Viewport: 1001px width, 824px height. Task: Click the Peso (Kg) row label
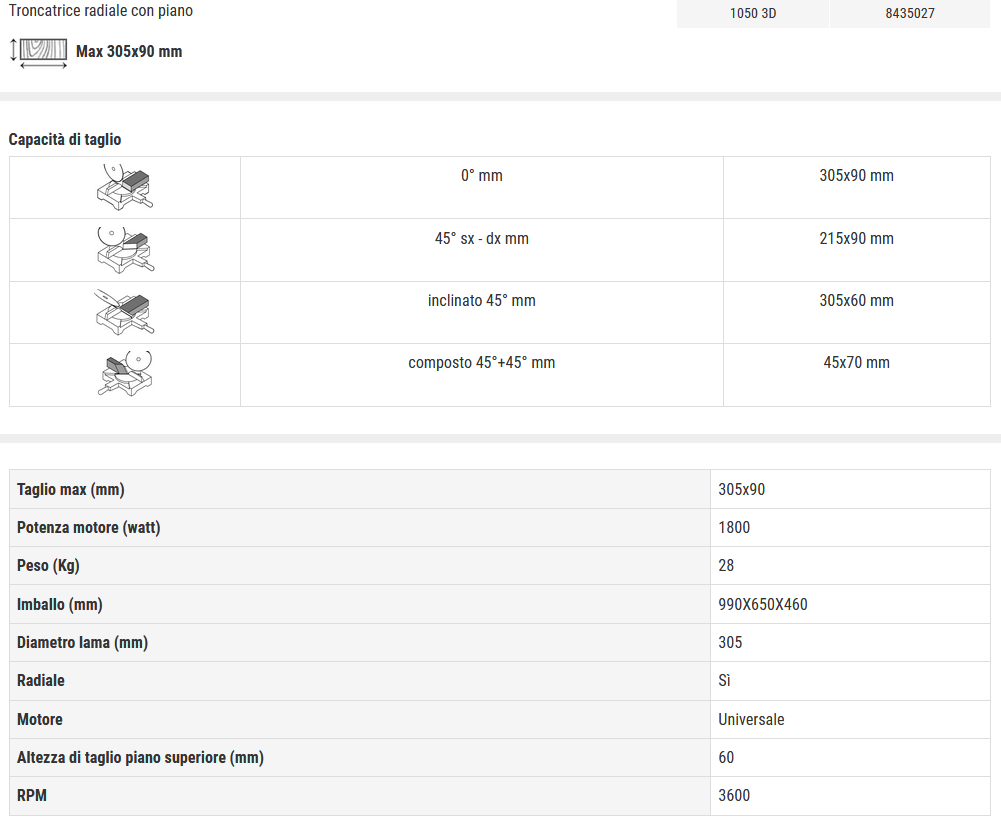point(48,566)
